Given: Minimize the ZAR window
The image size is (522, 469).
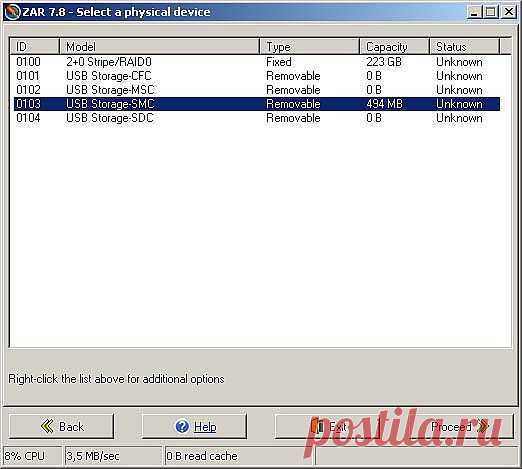Looking at the screenshot, I should 474,12.
